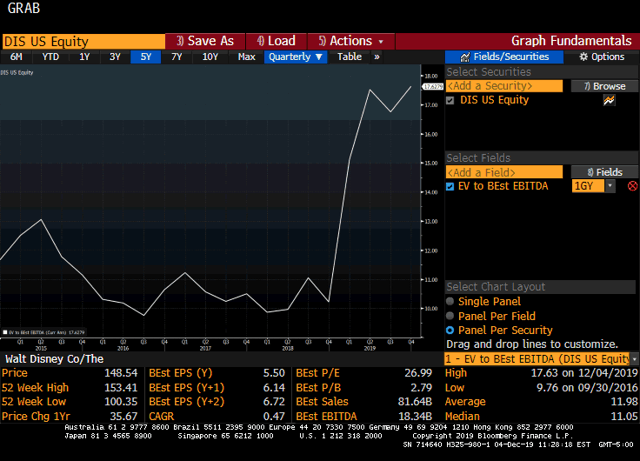This screenshot has width=640, height=461.
Task: Click the Load button
Action: click(276, 41)
